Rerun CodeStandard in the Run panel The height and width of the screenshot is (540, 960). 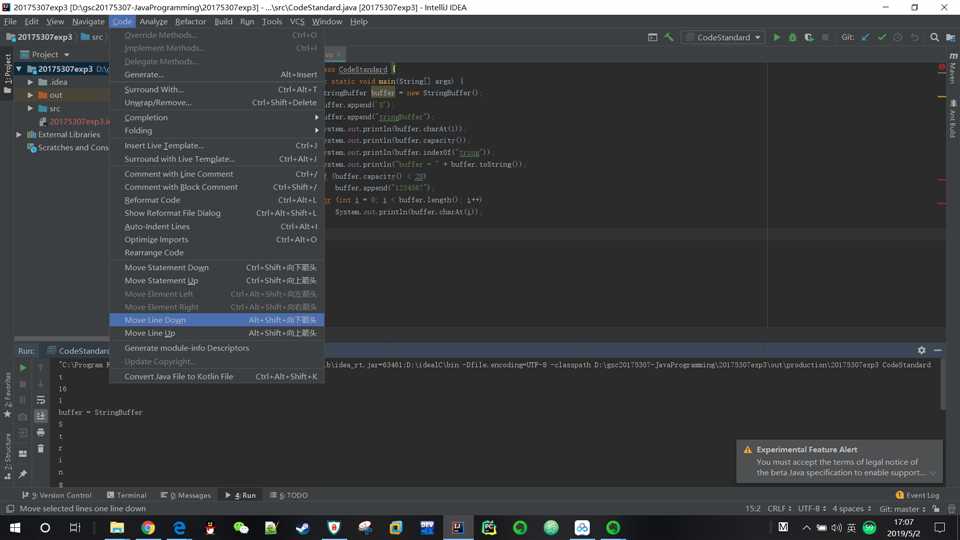pos(23,368)
